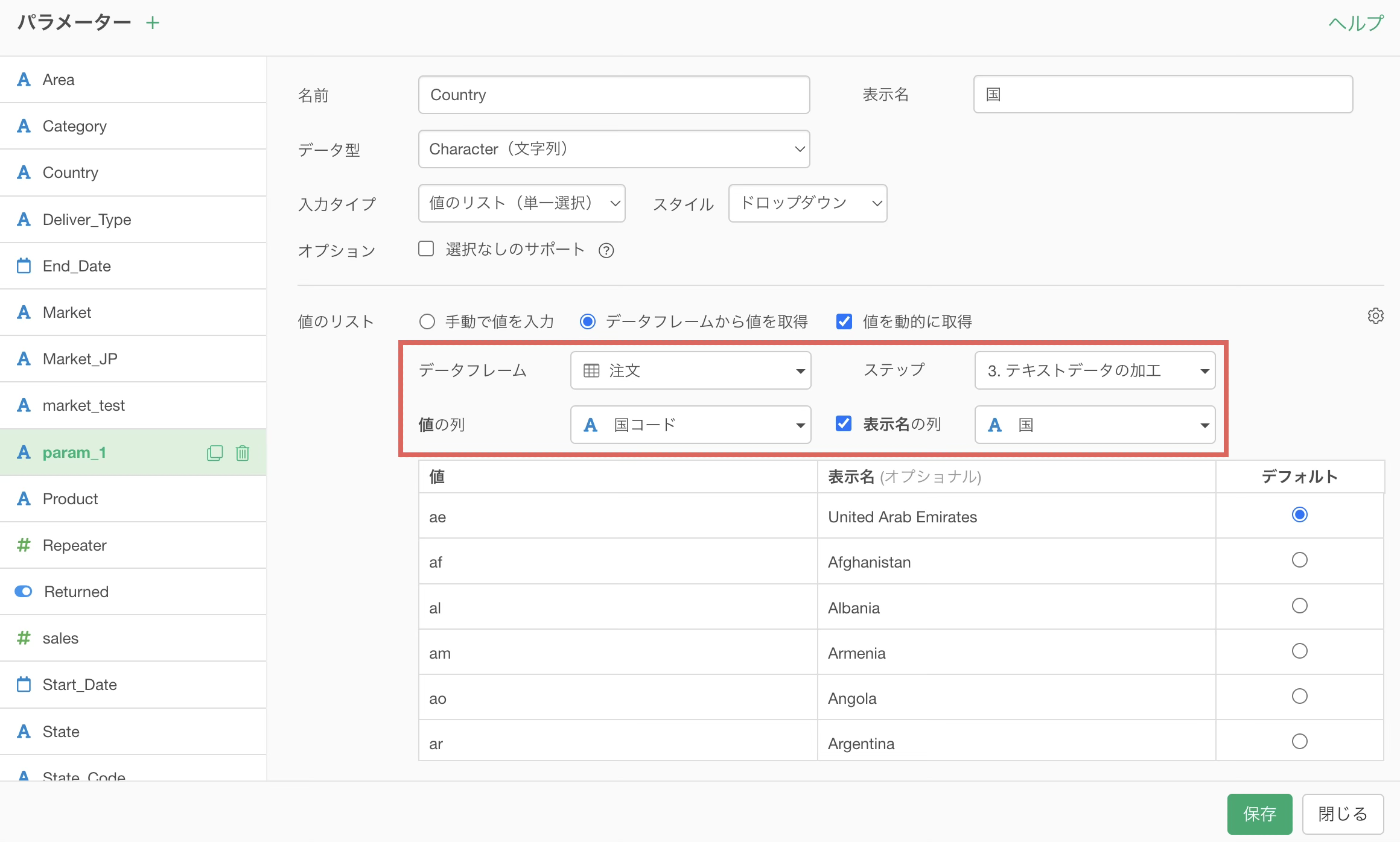Image resolution: width=1400 pixels, height=842 pixels.
Task: Open 値の列 国コード dropdown
Action: [x=690, y=425]
